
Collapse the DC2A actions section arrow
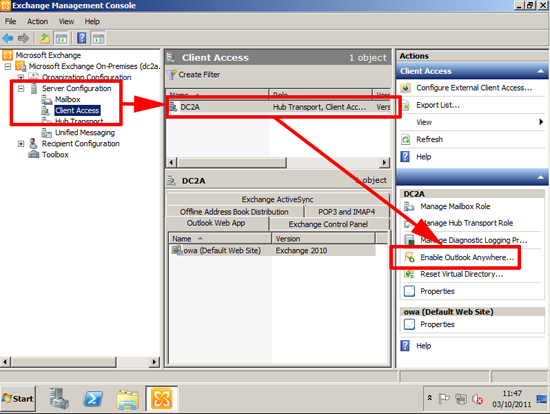click(541, 178)
